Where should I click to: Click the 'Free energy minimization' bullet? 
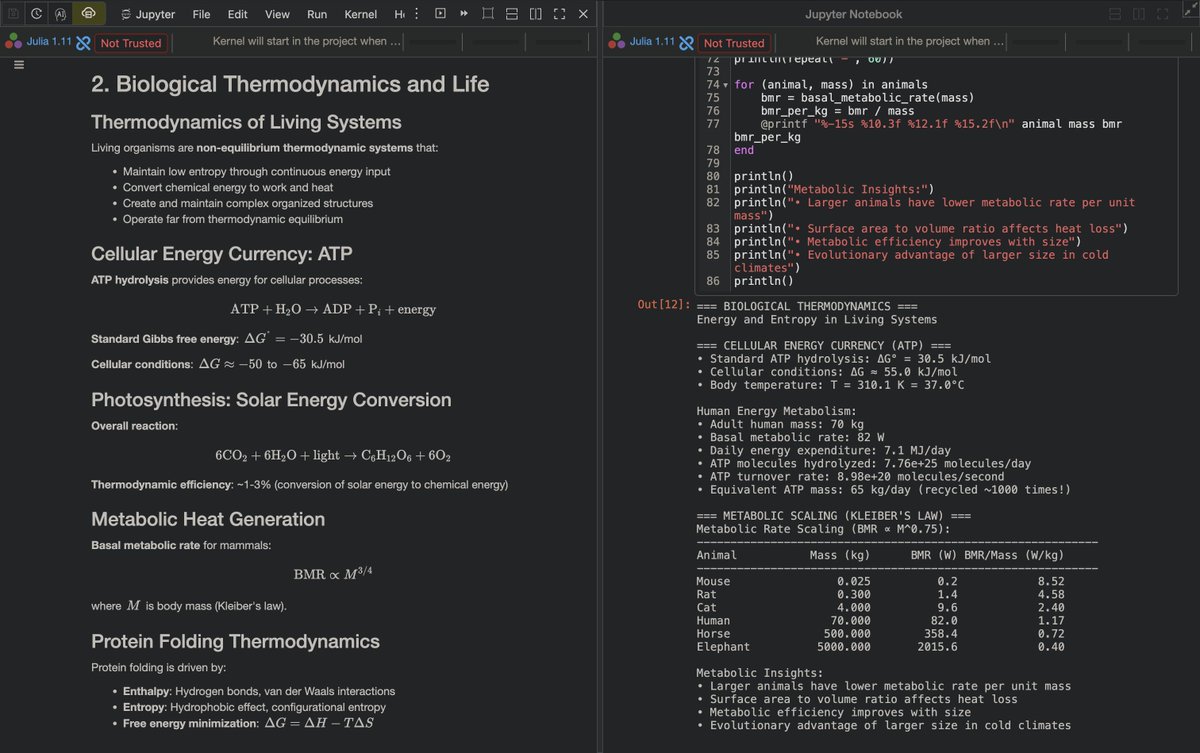[248, 723]
